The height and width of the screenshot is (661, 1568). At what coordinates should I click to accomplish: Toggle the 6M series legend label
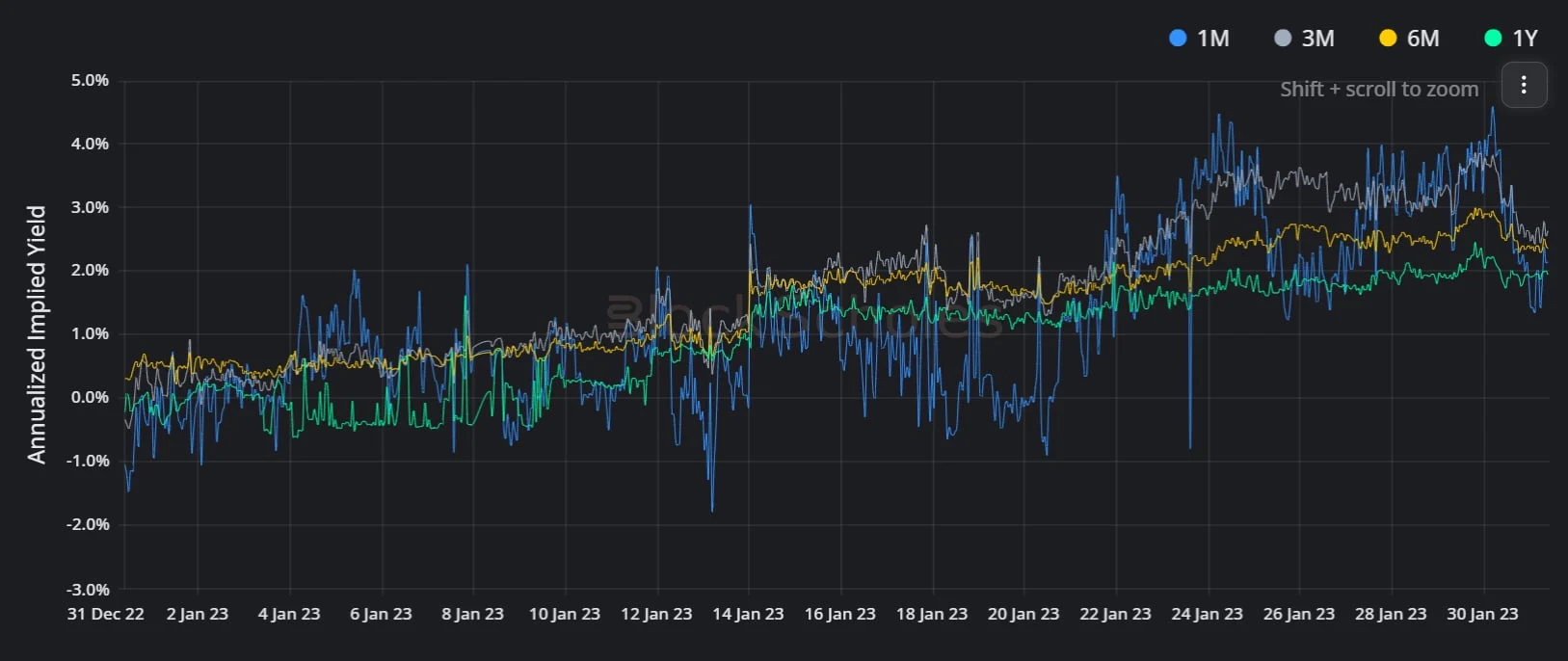[x=1423, y=39]
